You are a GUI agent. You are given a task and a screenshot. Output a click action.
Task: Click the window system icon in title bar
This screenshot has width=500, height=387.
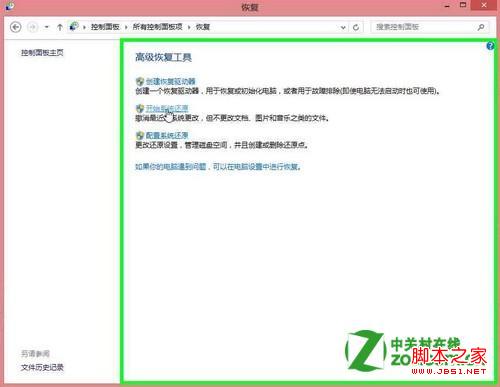click(10, 6)
